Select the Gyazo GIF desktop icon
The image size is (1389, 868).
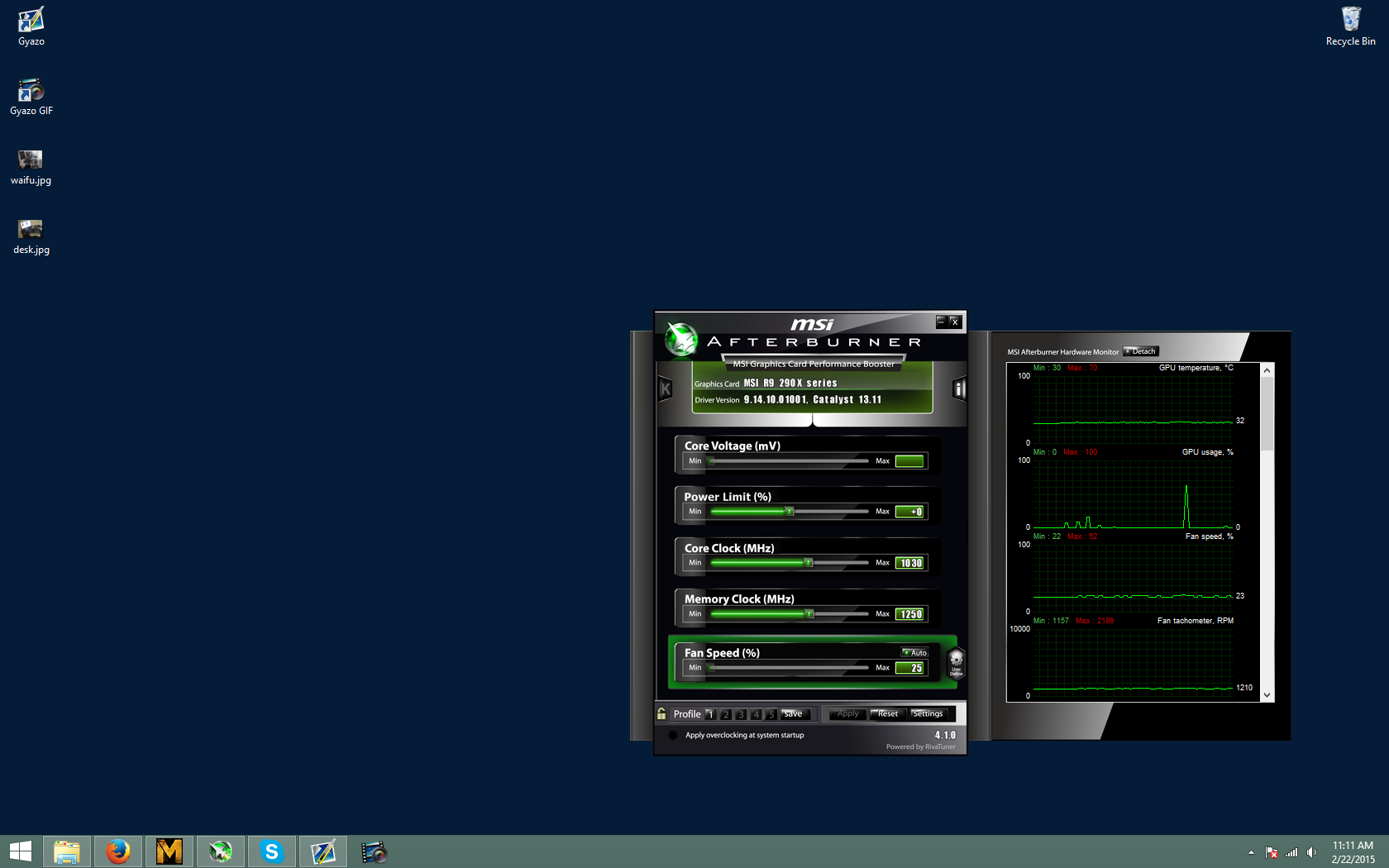[31, 96]
